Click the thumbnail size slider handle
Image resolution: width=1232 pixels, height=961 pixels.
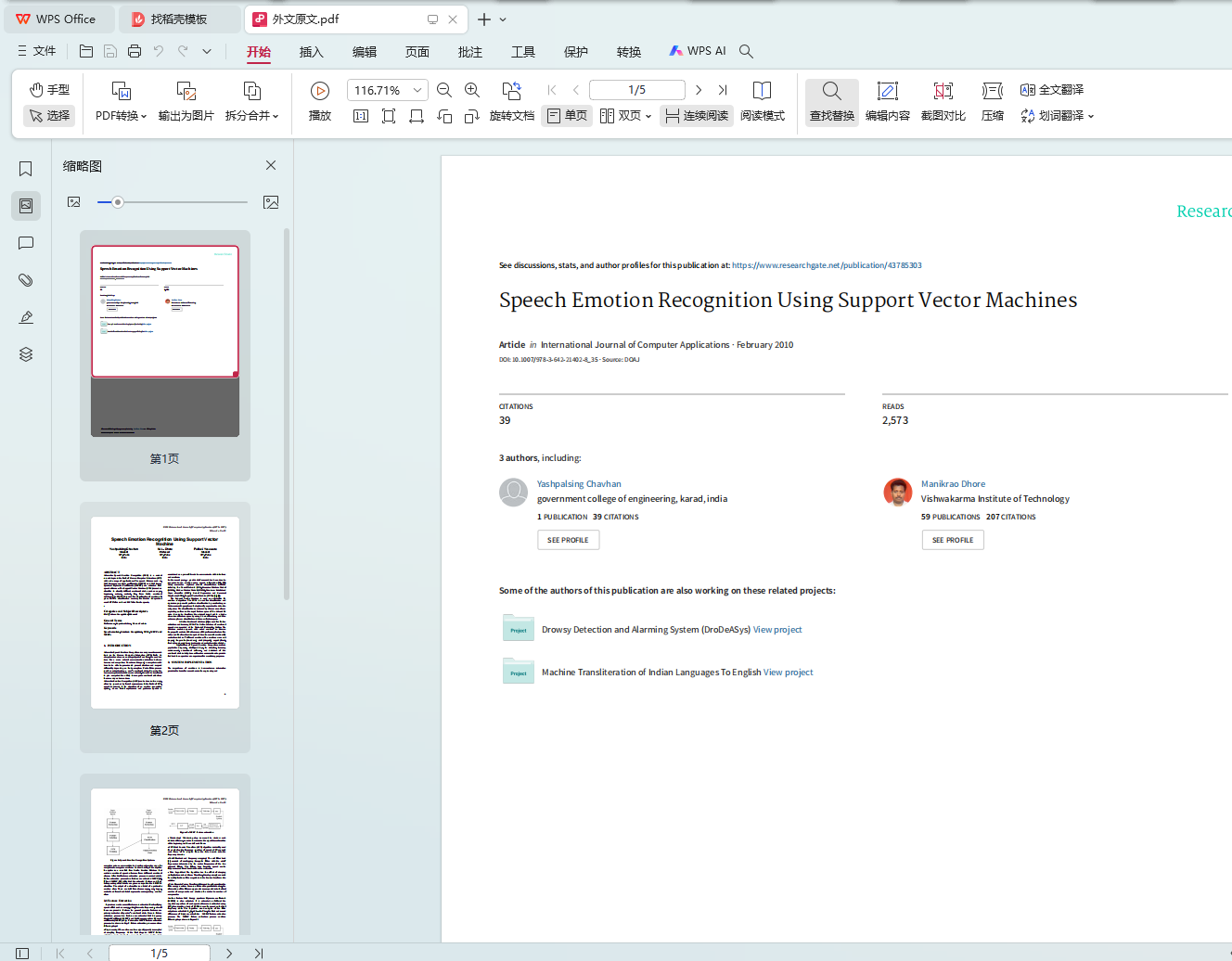[118, 202]
